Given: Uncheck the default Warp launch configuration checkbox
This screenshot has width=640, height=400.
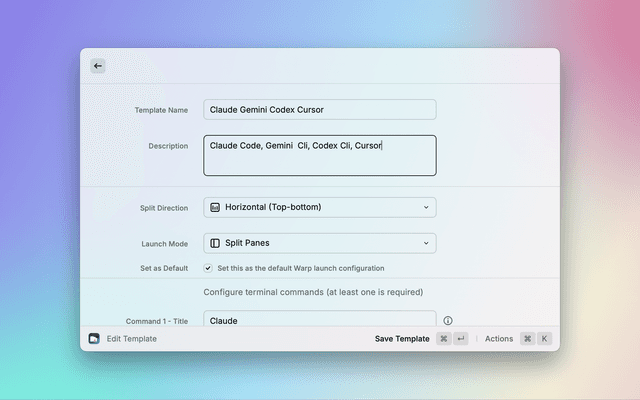Looking at the screenshot, I should coord(208,268).
